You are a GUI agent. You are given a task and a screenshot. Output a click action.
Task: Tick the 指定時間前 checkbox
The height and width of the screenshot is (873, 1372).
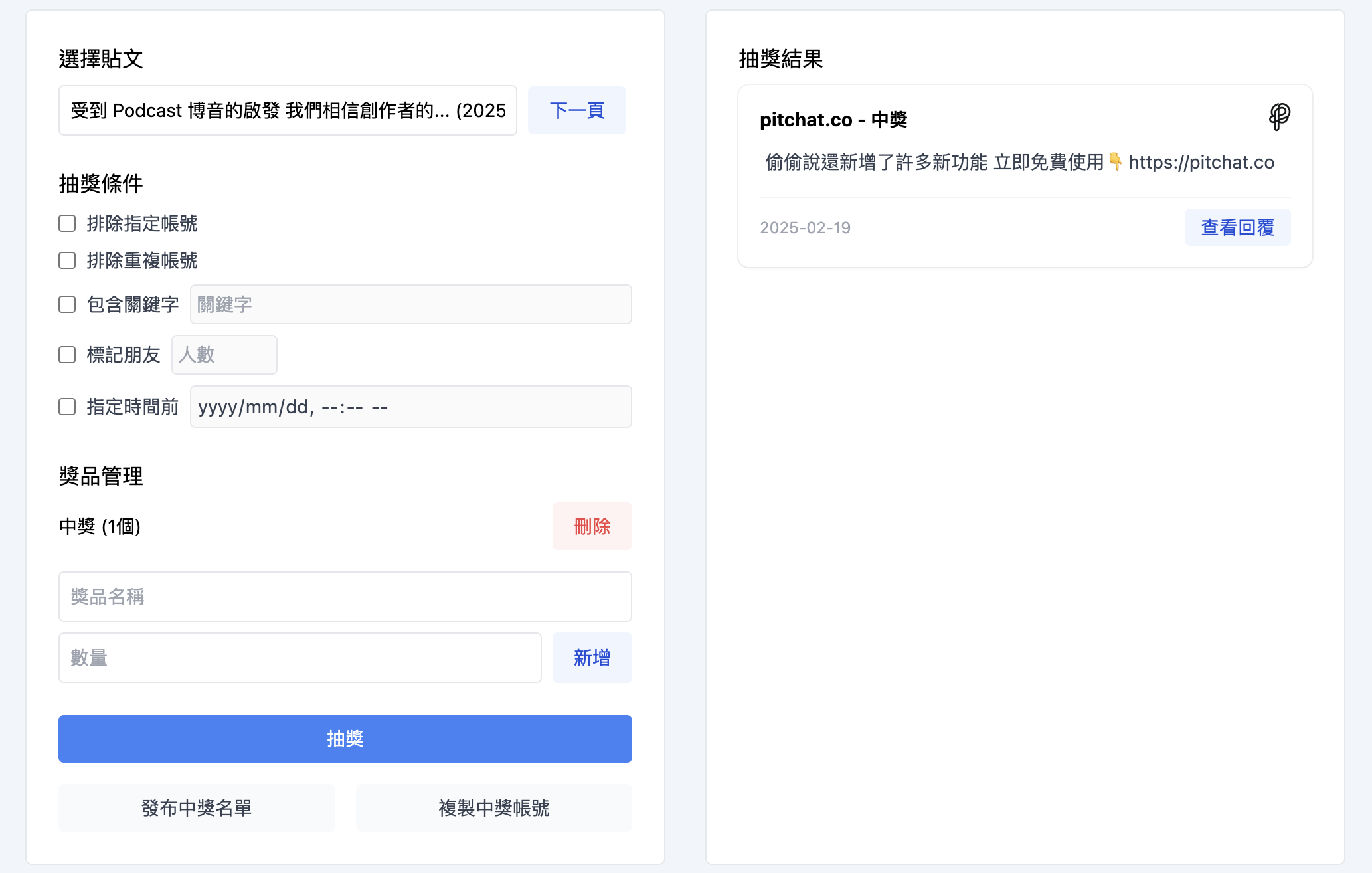pos(67,407)
